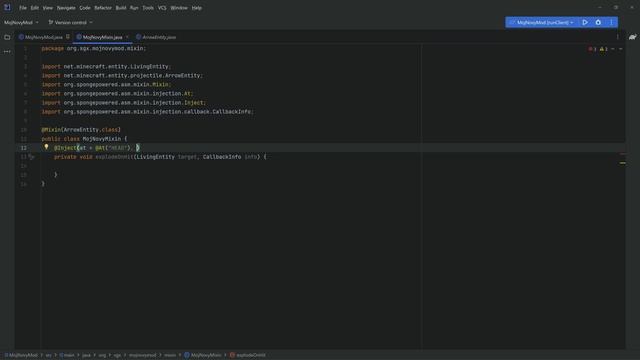The height and width of the screenshot is (360, 640).
Task: Open more run actions three-dot menu
Action: tap(611, 22)
